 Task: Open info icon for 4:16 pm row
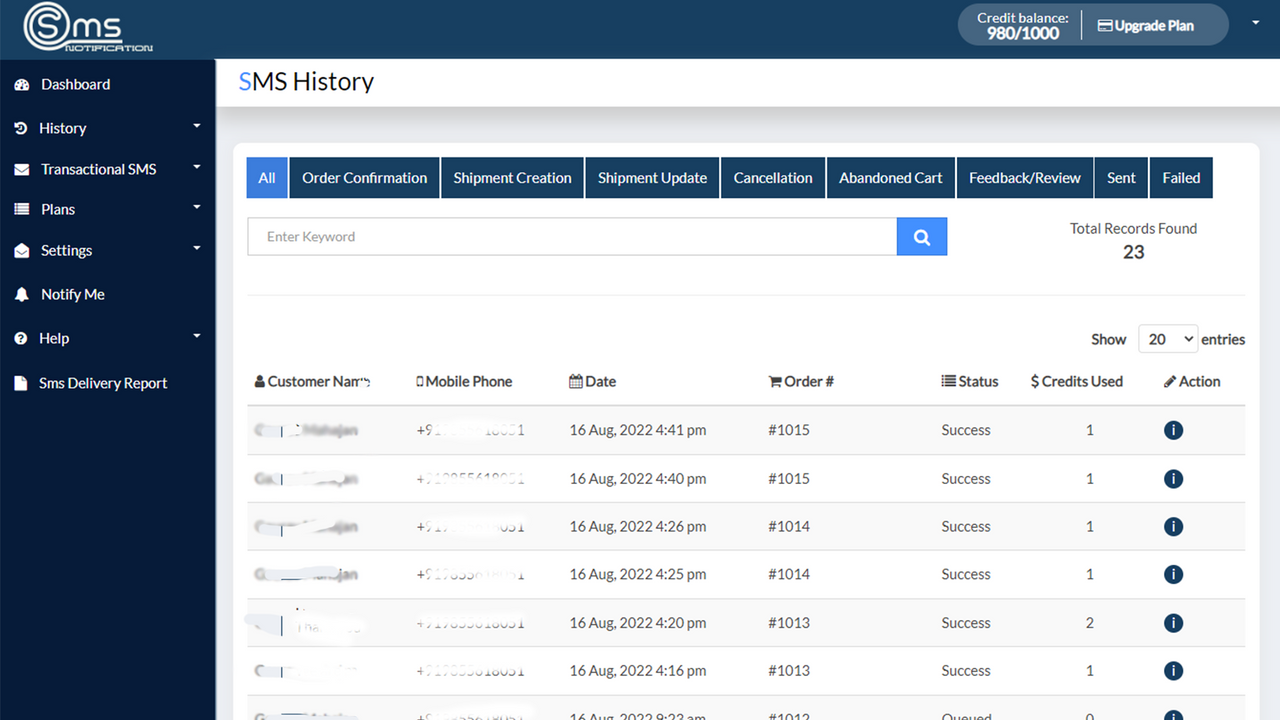point(1174,671)
